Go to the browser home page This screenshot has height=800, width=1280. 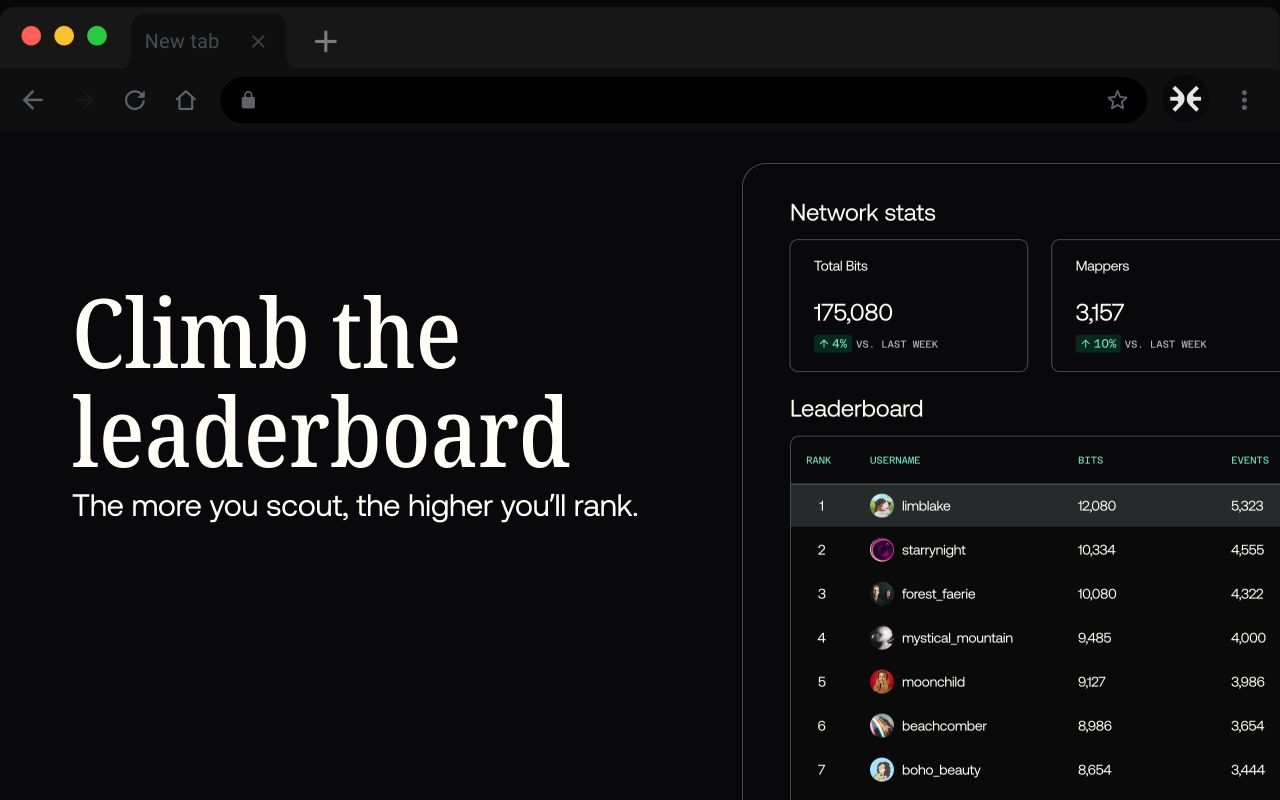(186, 100)
